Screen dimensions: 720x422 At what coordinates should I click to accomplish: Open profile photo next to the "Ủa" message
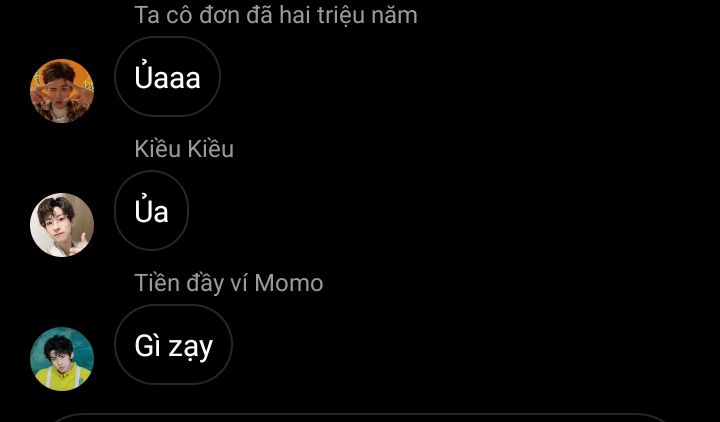coord(62,225)
